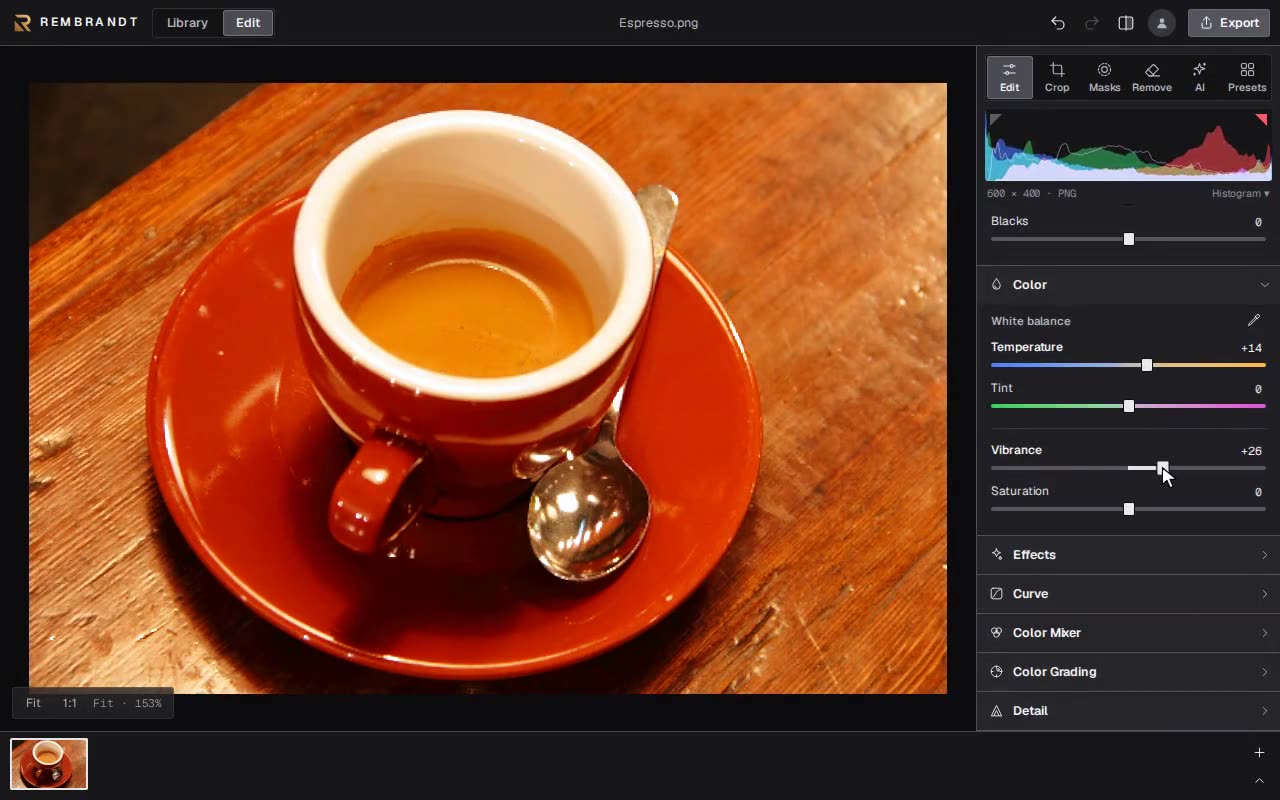Collapse the Color section
Screen dimensions: 1280x800
coord(1128,285)
